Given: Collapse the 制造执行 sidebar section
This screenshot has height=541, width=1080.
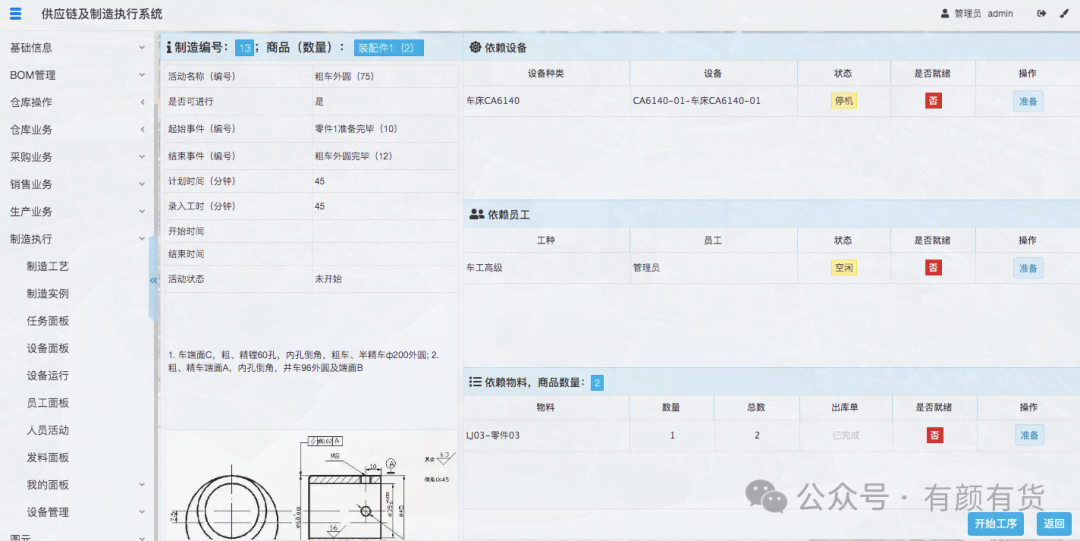Looking at the screenshot, I should pyautogui.click(x=76, y=239).
